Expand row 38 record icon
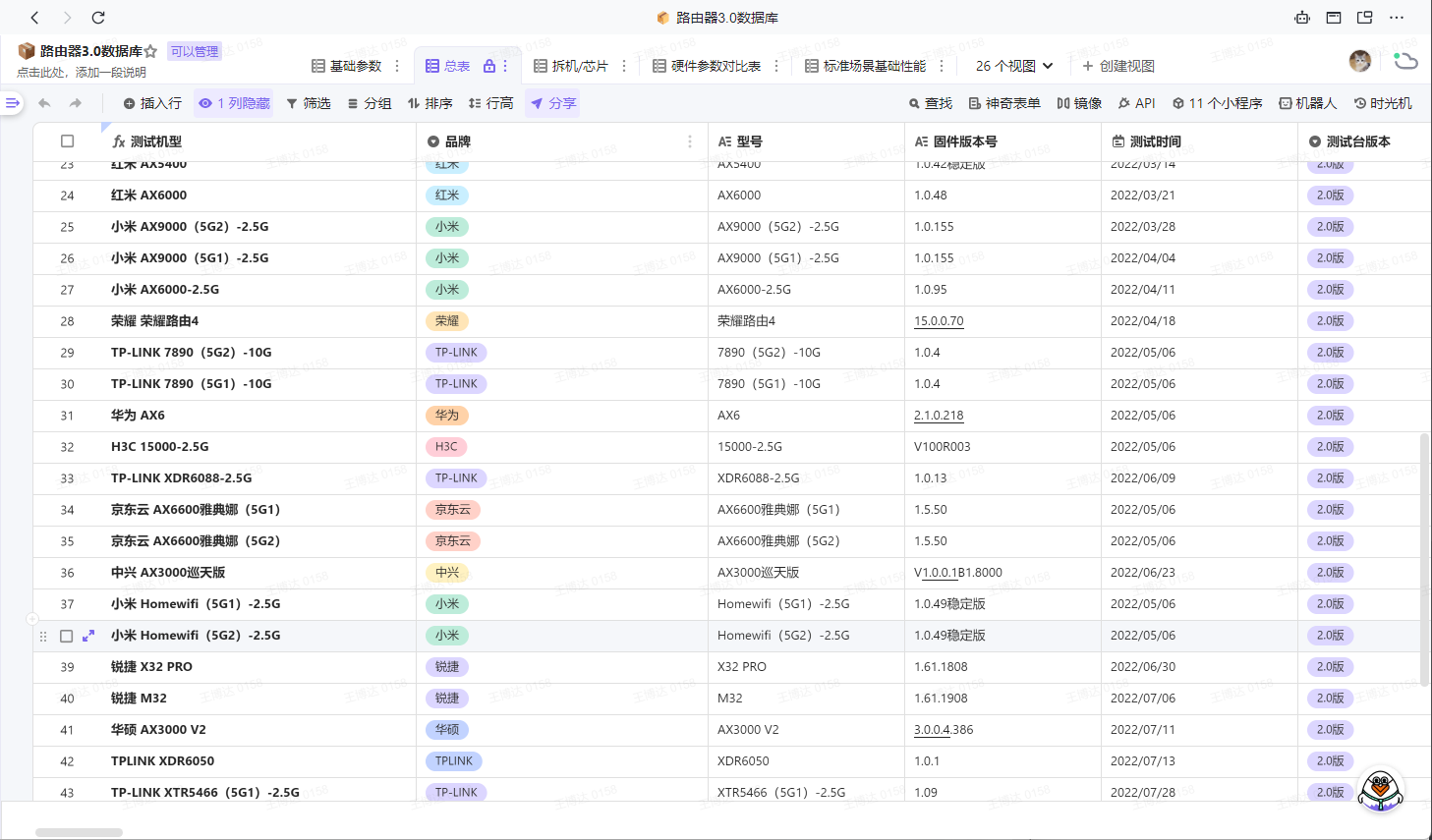 [88, 636]
